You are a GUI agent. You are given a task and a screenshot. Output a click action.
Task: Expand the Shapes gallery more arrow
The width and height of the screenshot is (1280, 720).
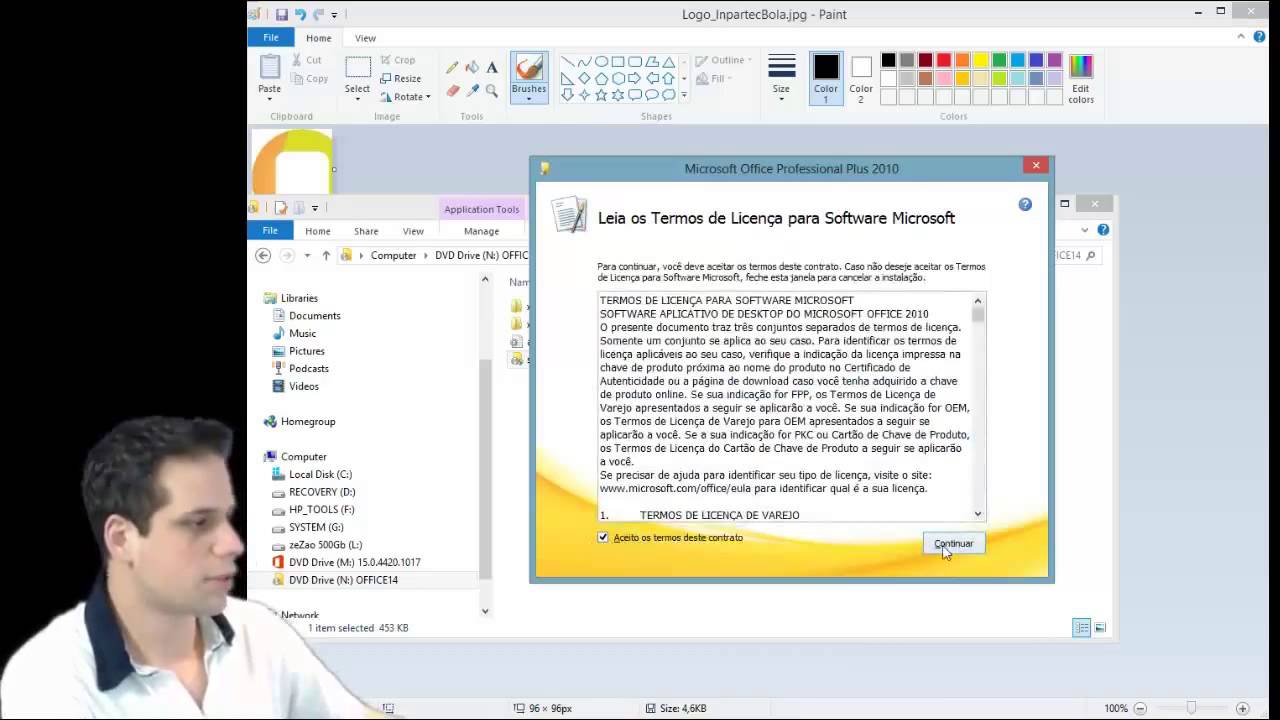pyautogui.click(x=684, y=95)
